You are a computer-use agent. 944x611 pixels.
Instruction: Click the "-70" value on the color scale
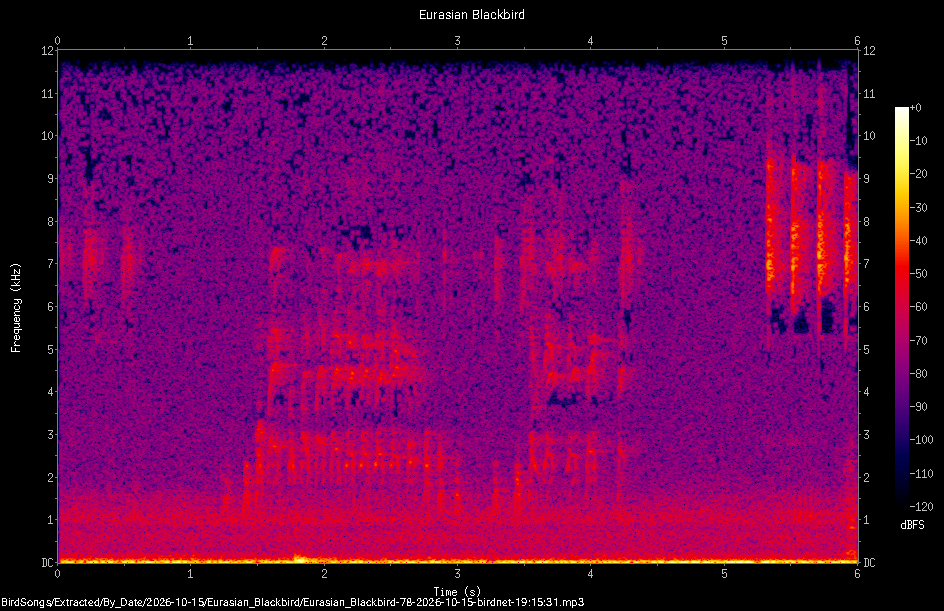point(919,341)
